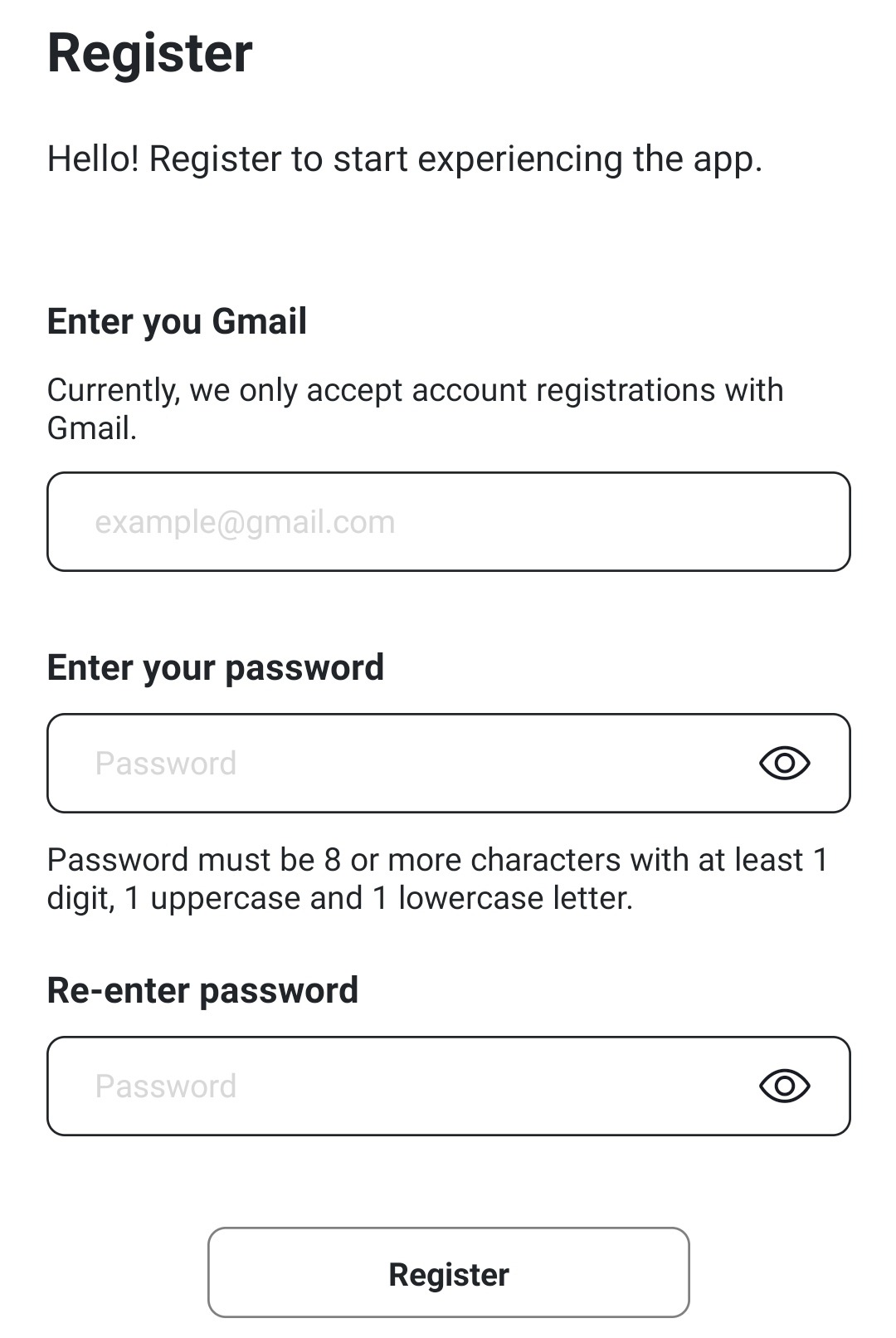This screenshot has height=1338, width=896.
Task: Tap the 'Re-enter password' label
Action: [202, 991]
